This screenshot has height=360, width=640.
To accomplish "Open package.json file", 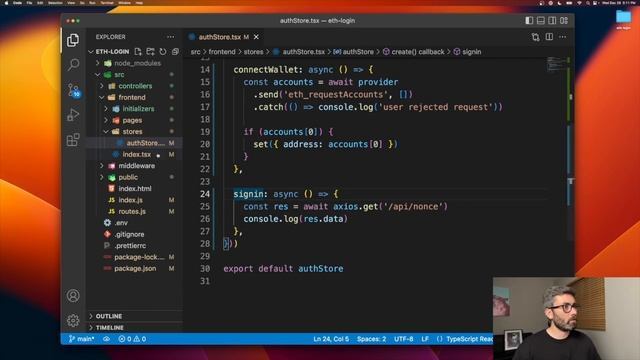I will (x=135, y=269).
